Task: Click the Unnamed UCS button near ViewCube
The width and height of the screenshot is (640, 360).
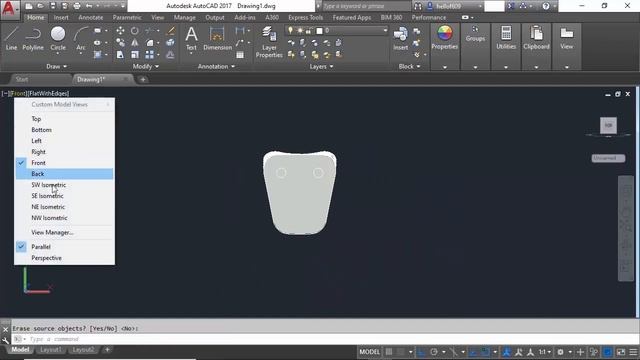Action: [608, 158]
